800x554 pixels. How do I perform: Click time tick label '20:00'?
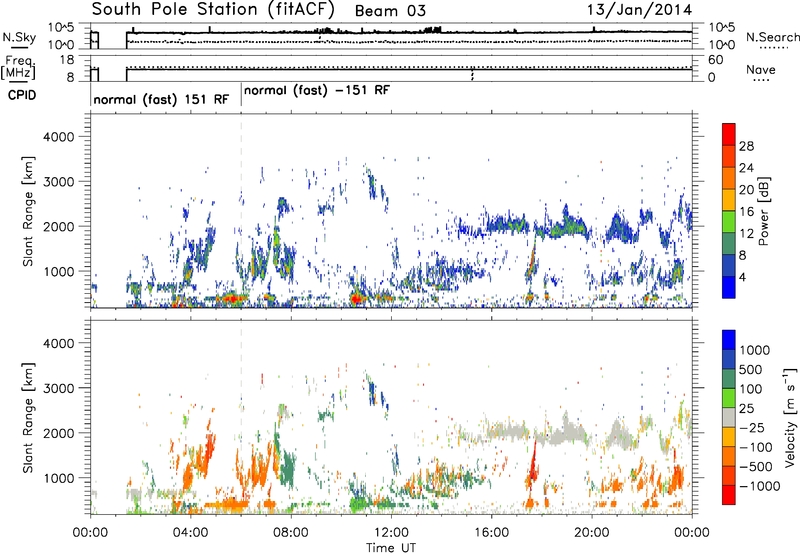[x=592, y=533]
